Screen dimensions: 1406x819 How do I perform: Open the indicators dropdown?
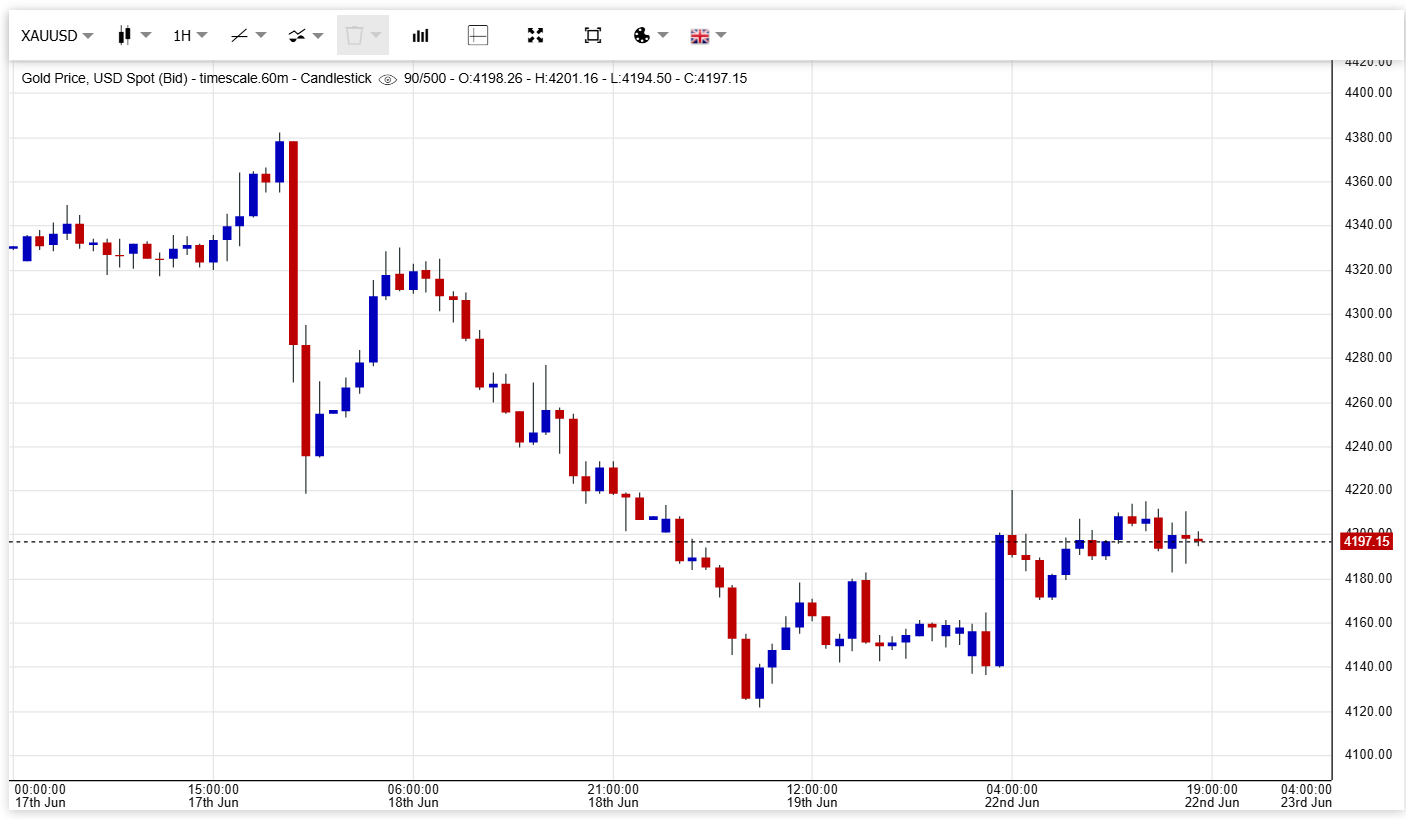coord(306,36)
